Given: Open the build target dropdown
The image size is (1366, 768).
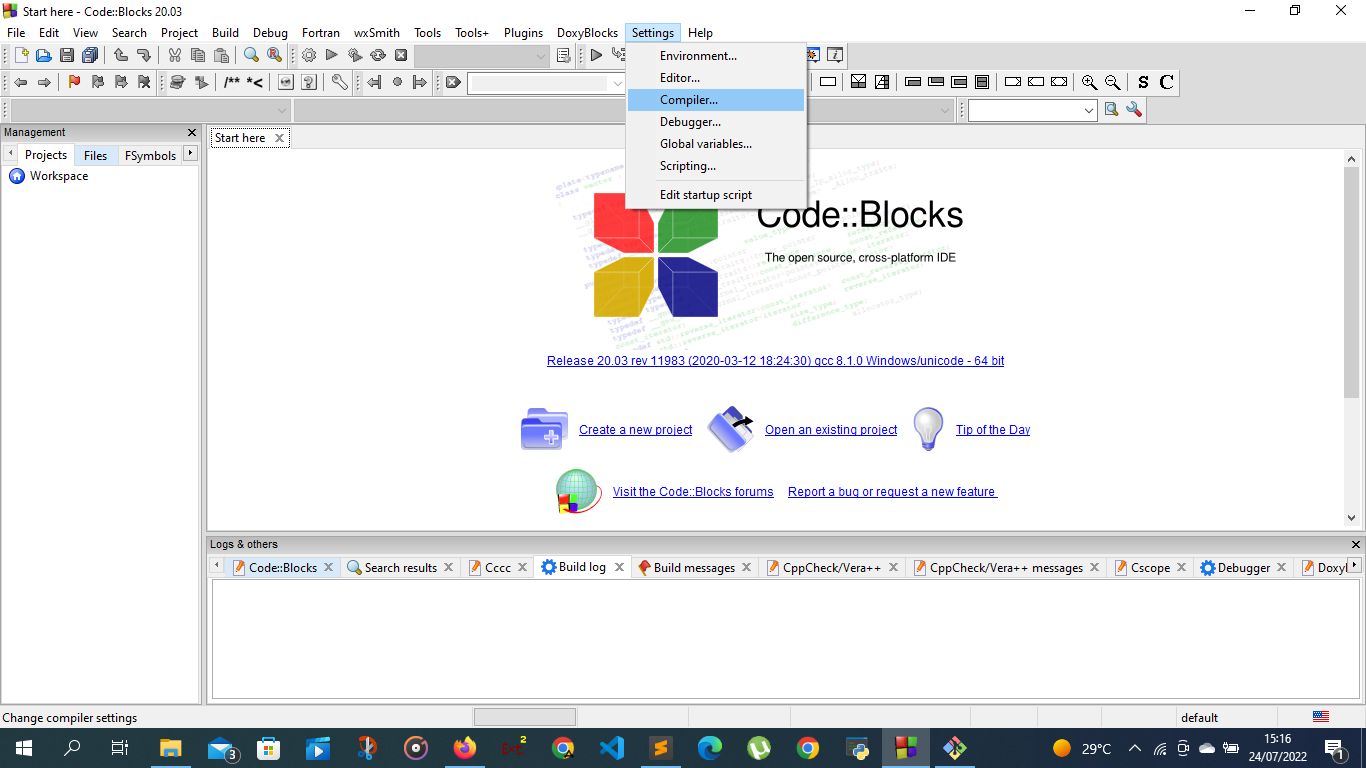Looking at the screenshot, I should coord(482,55).
